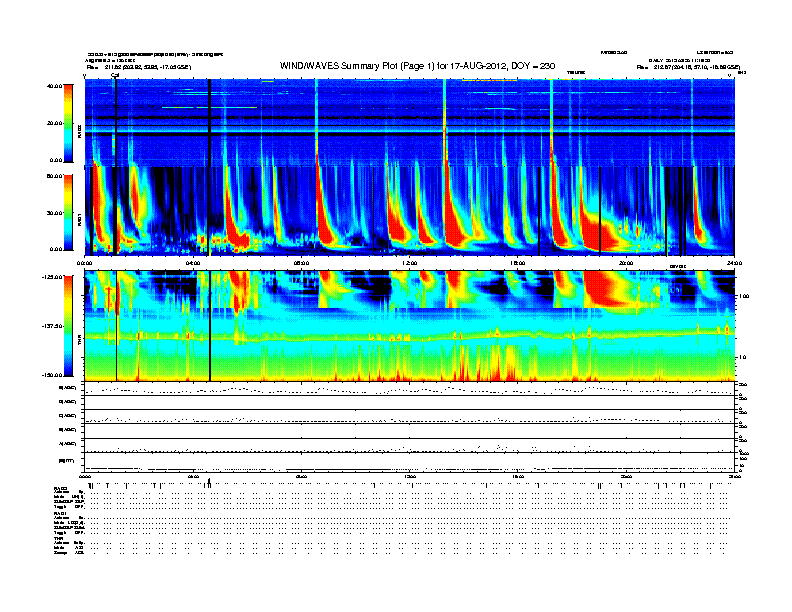Click the thick black data gap line after 04:00 in RAD2
The height and width of the screenshot is (612, 792).
coord(209,123)
